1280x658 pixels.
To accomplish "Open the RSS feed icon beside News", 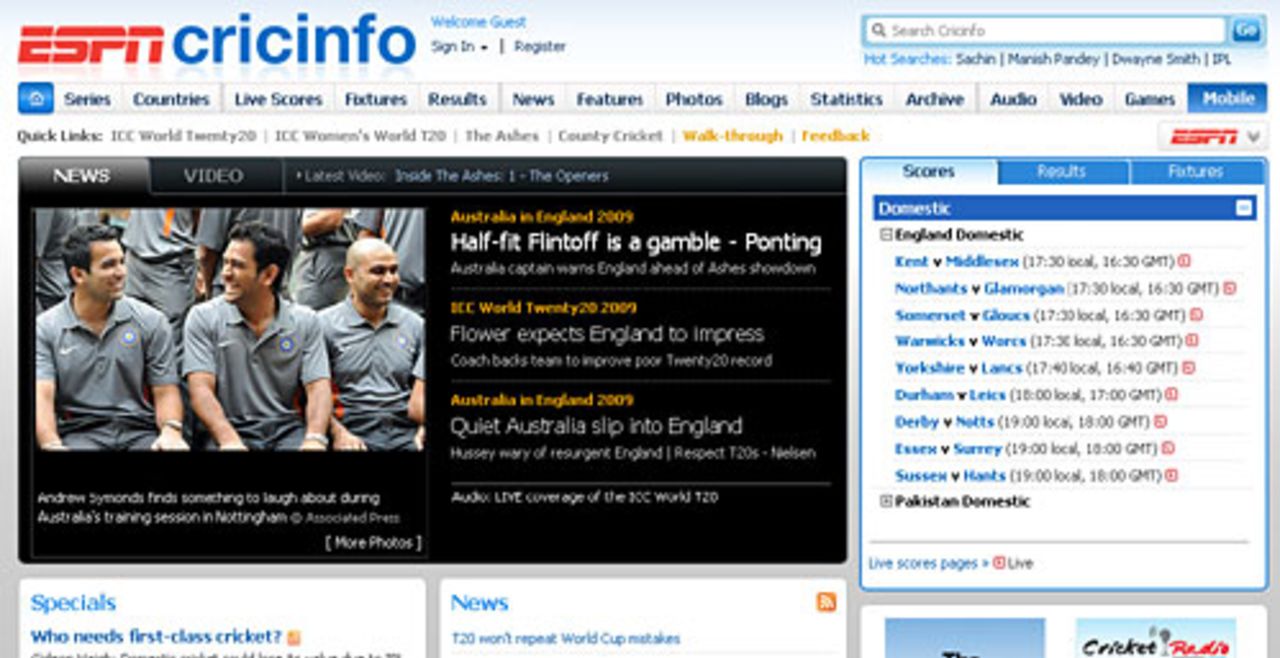I will click(x=826, y=601).
